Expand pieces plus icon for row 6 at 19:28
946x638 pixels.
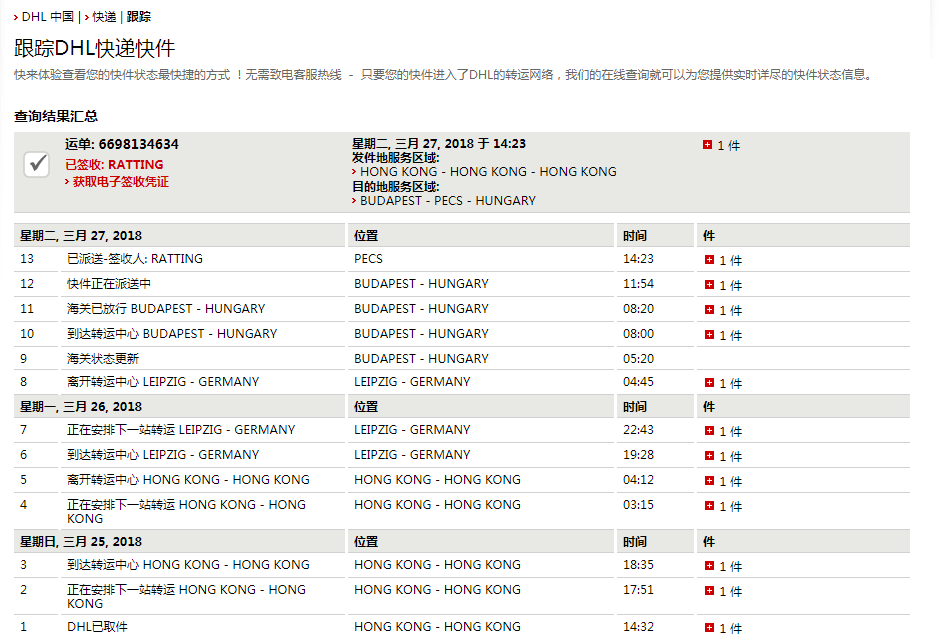(x=710, y=456)
